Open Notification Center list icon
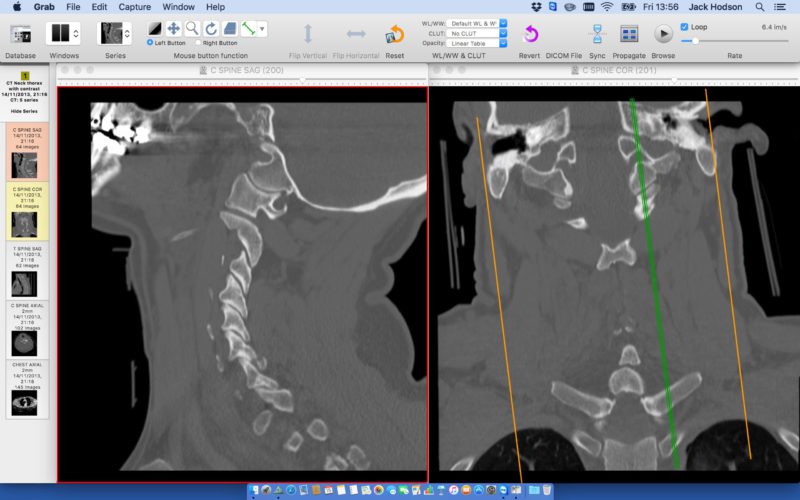This screenshot has width=800, height=500. click(x=780, y=7)
